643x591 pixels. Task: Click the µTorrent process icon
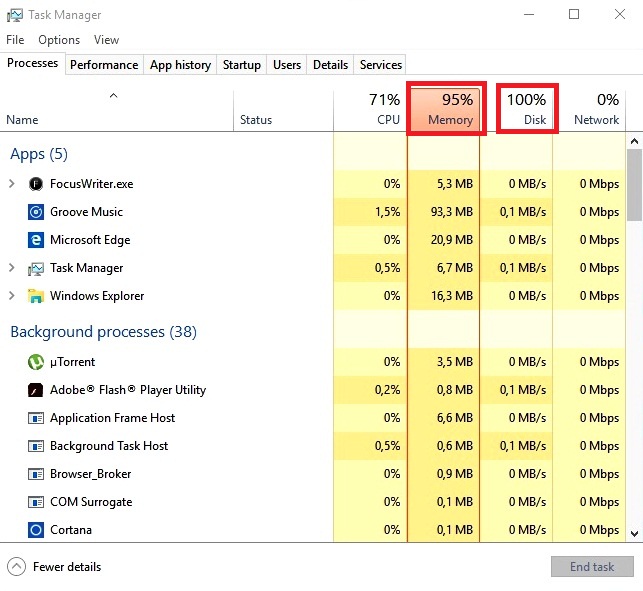pos(36,362)
